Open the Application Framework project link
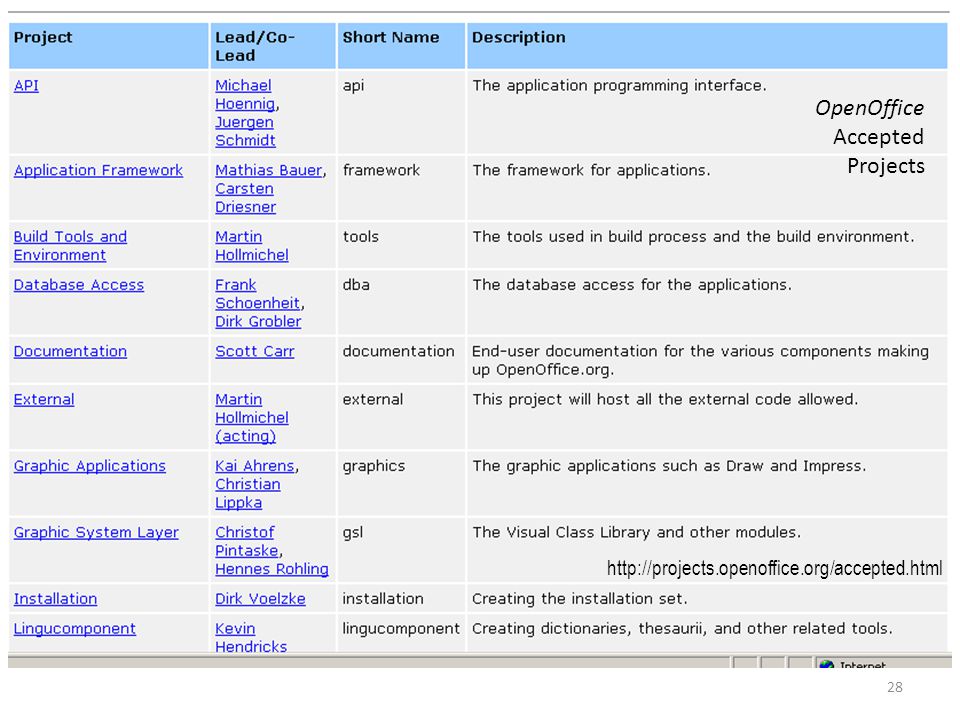The height and width of the screenshot is (720, 960). point(98,170)
